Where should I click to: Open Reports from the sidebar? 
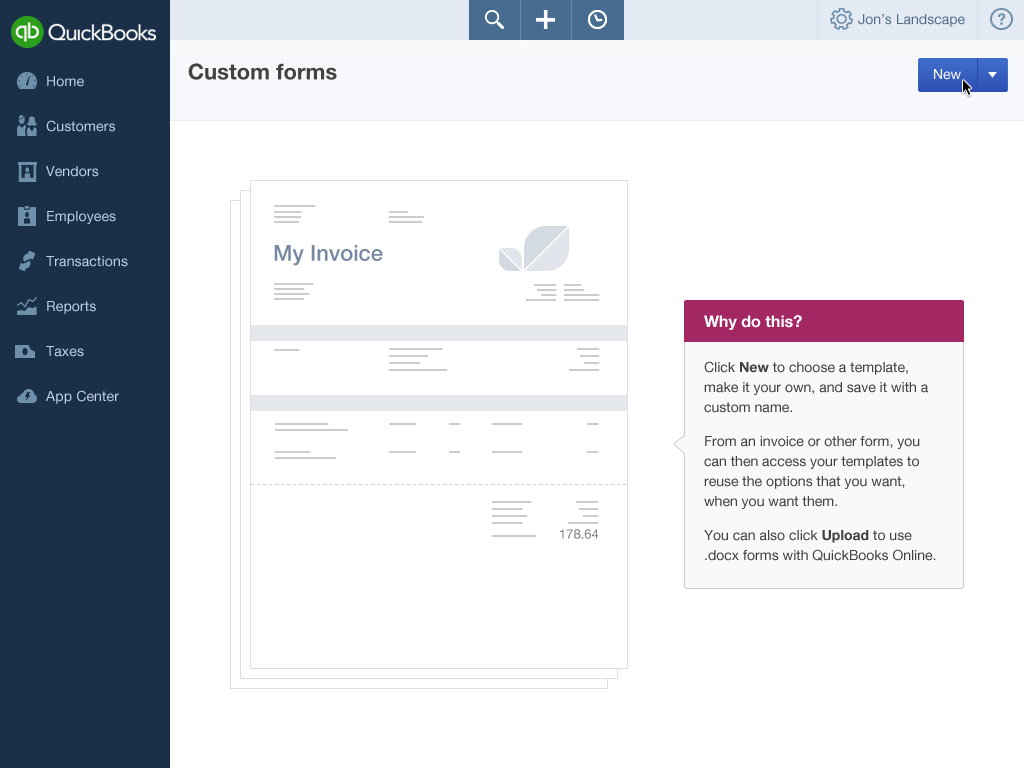70,306
